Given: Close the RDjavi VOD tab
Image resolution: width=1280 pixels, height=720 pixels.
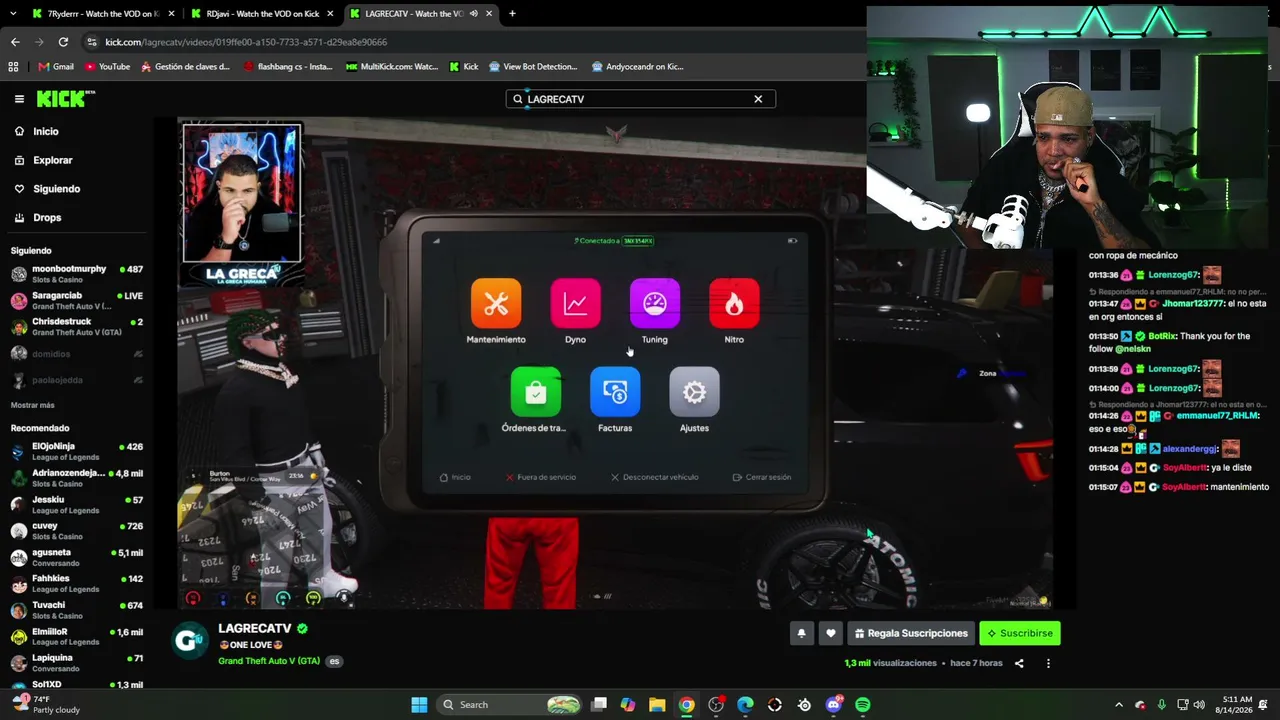Looking at the screenshot, I should pyautogui.click(x=330, y=14).
